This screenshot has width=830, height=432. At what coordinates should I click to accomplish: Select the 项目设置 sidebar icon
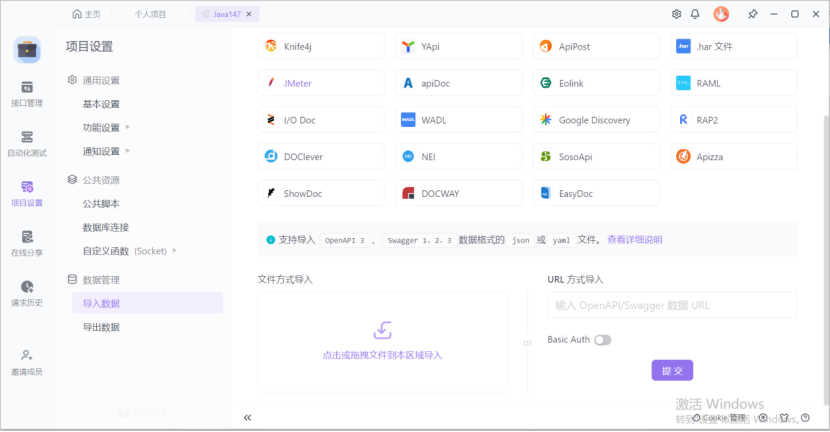[x=27, y=193]
